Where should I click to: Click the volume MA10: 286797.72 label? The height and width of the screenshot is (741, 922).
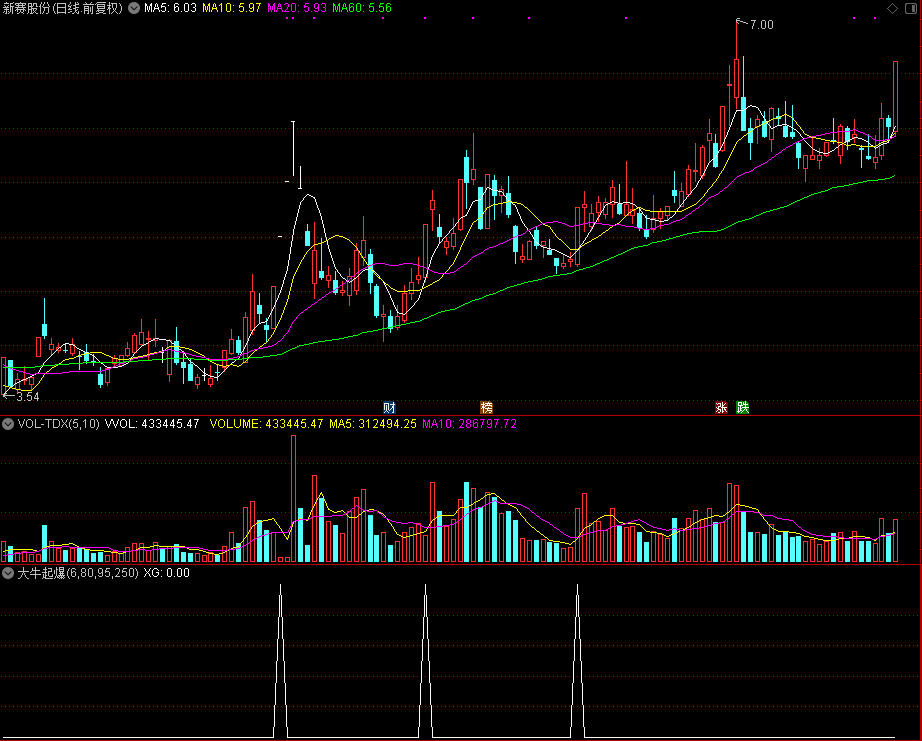click(x=469, y=424)
